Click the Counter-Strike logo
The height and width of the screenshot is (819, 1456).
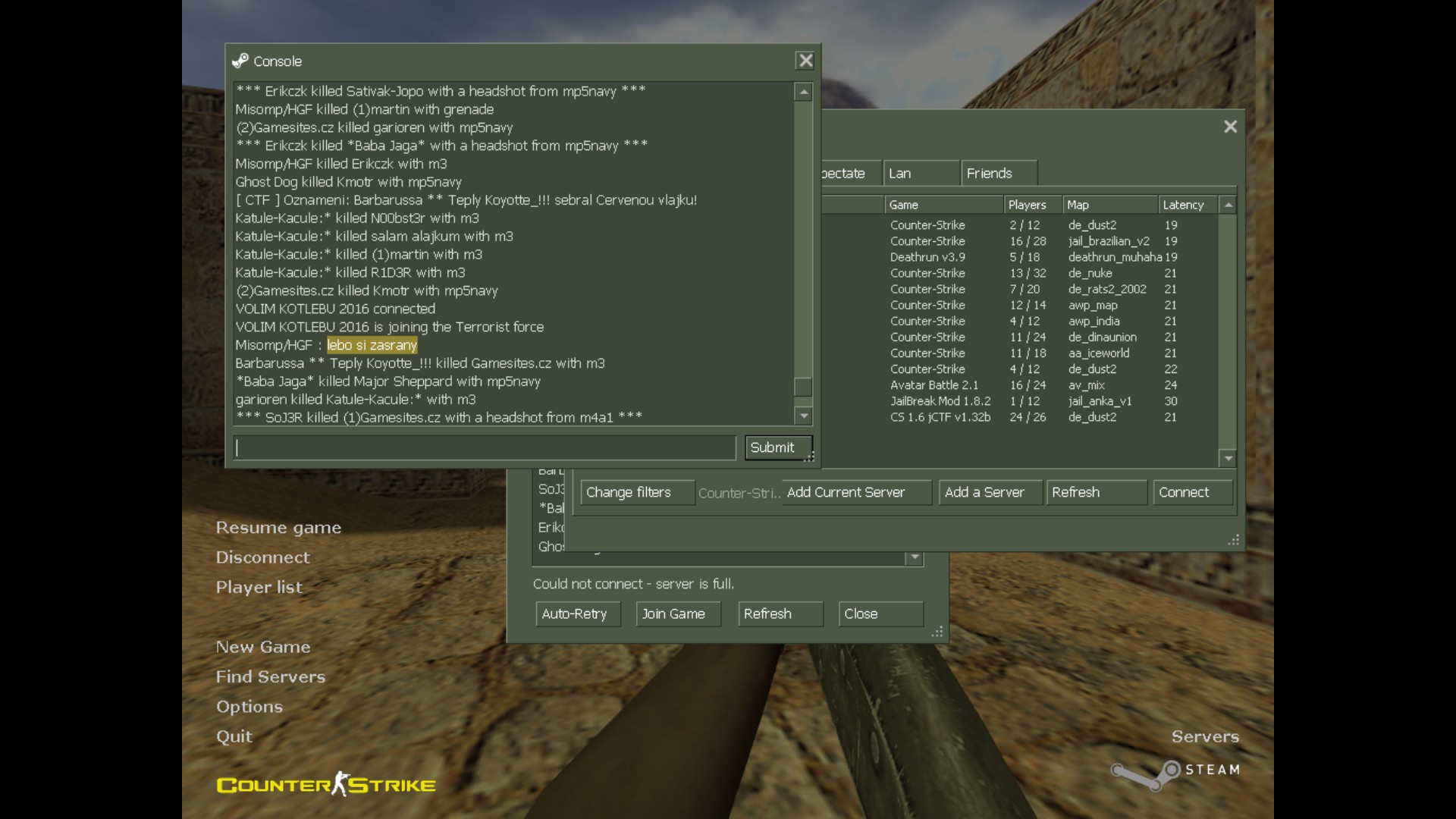point(326,784)
